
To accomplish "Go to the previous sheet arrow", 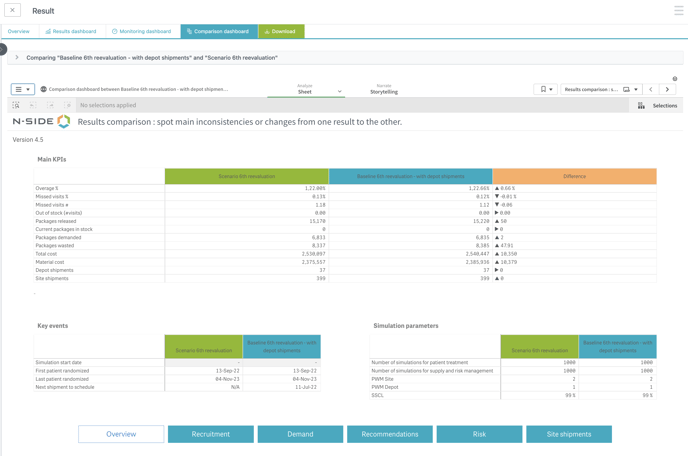I will (651, 89).
